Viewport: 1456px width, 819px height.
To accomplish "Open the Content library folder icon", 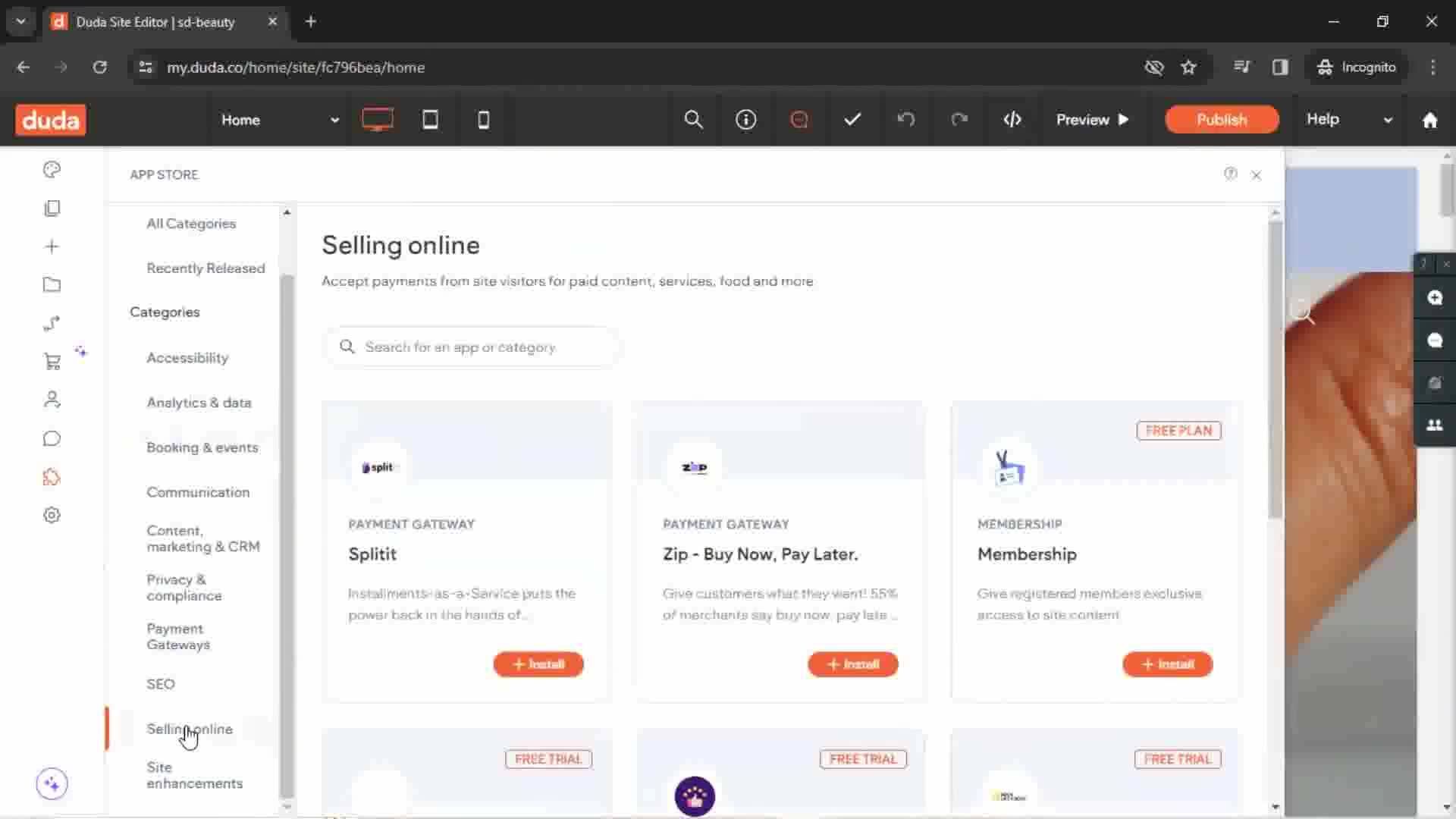I will pos(52,285).
